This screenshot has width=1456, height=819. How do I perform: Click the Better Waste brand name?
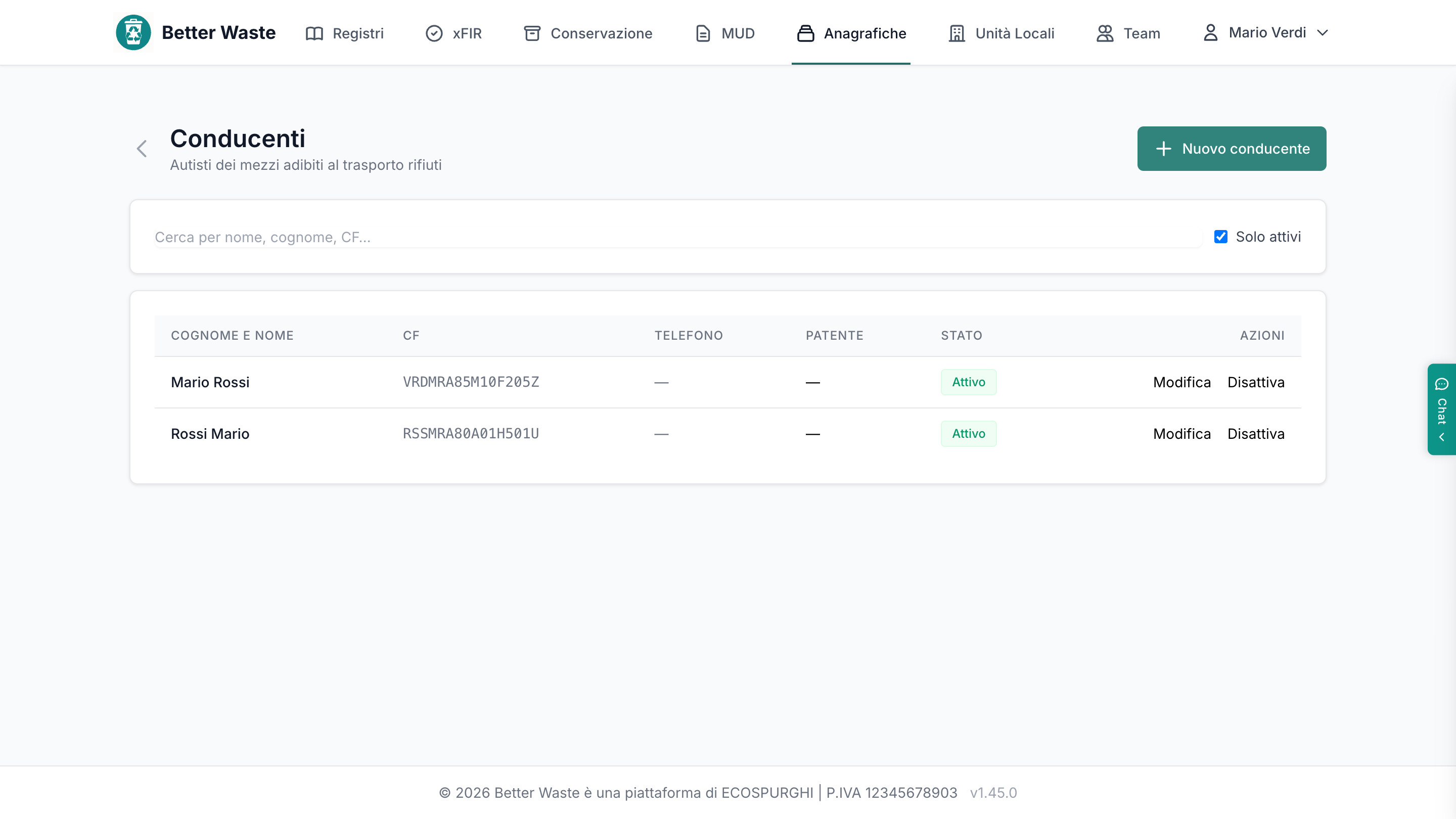pos(219,33)
